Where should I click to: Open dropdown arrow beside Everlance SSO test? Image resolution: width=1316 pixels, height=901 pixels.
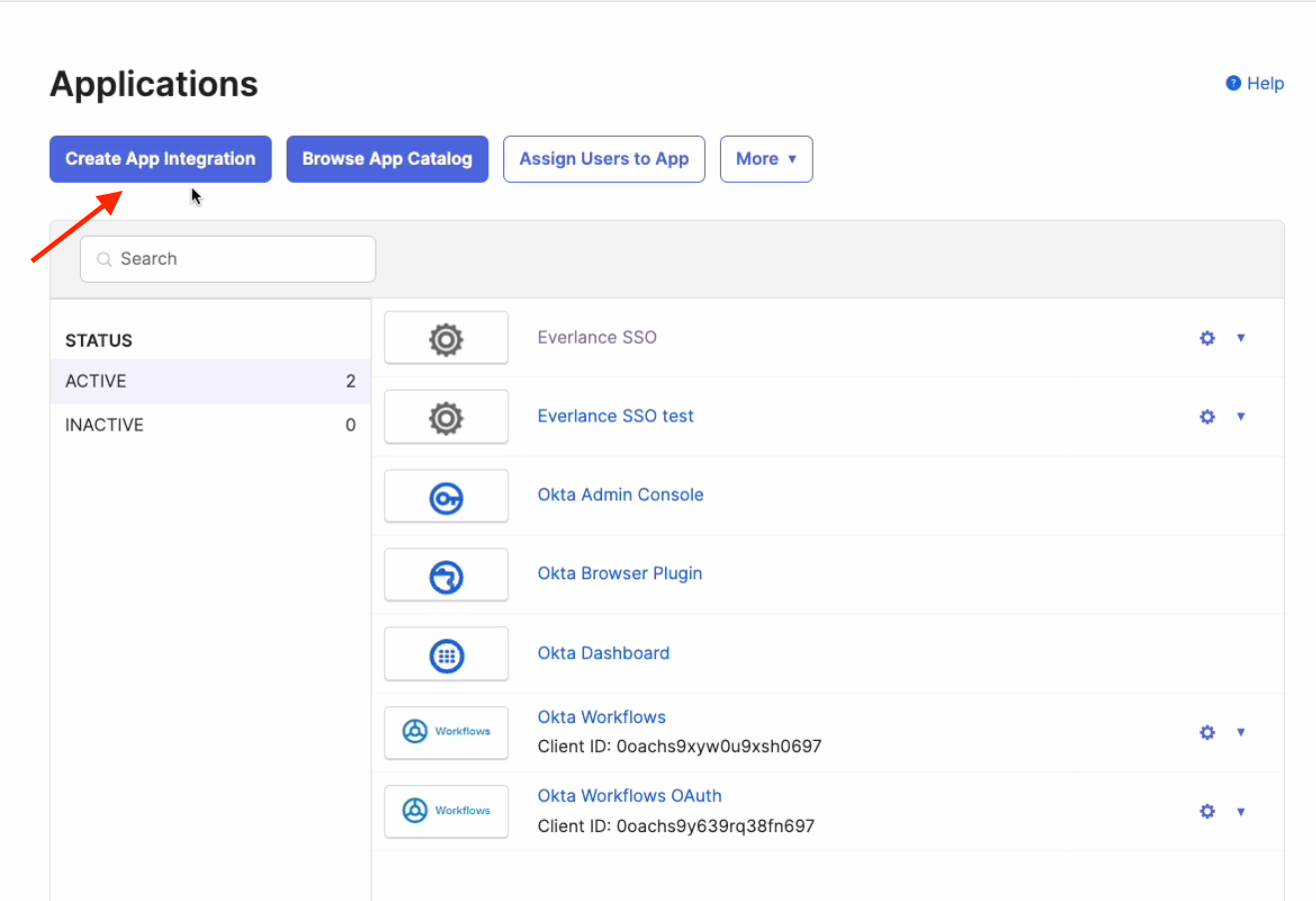(1241, 417)
